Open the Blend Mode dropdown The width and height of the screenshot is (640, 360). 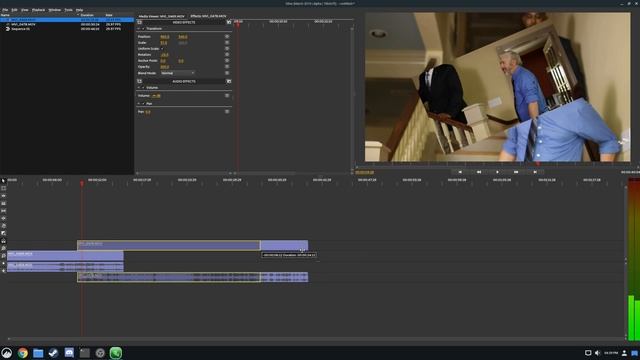click(178, 73)
